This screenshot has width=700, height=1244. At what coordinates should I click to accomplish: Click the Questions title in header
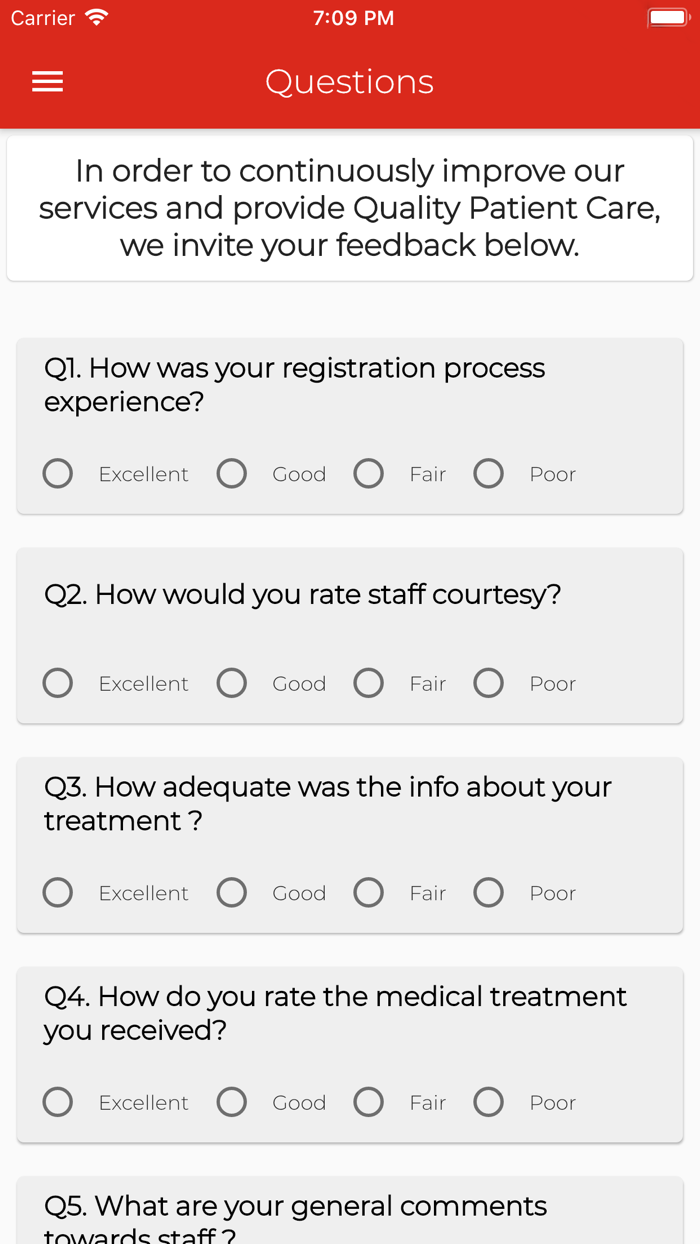click(x=349, y=81)
